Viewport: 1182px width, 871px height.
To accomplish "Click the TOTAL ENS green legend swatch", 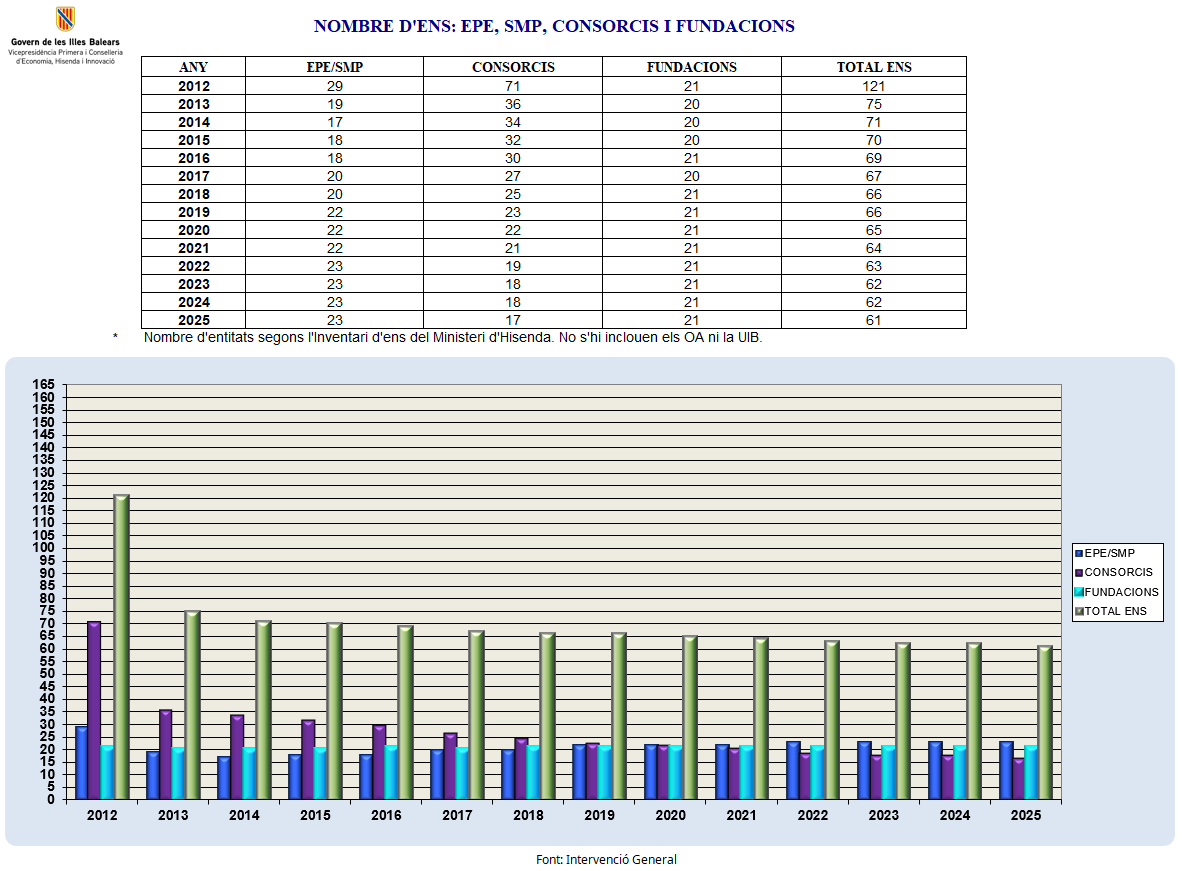I will pyautogui.click(x=1079, y=612).
